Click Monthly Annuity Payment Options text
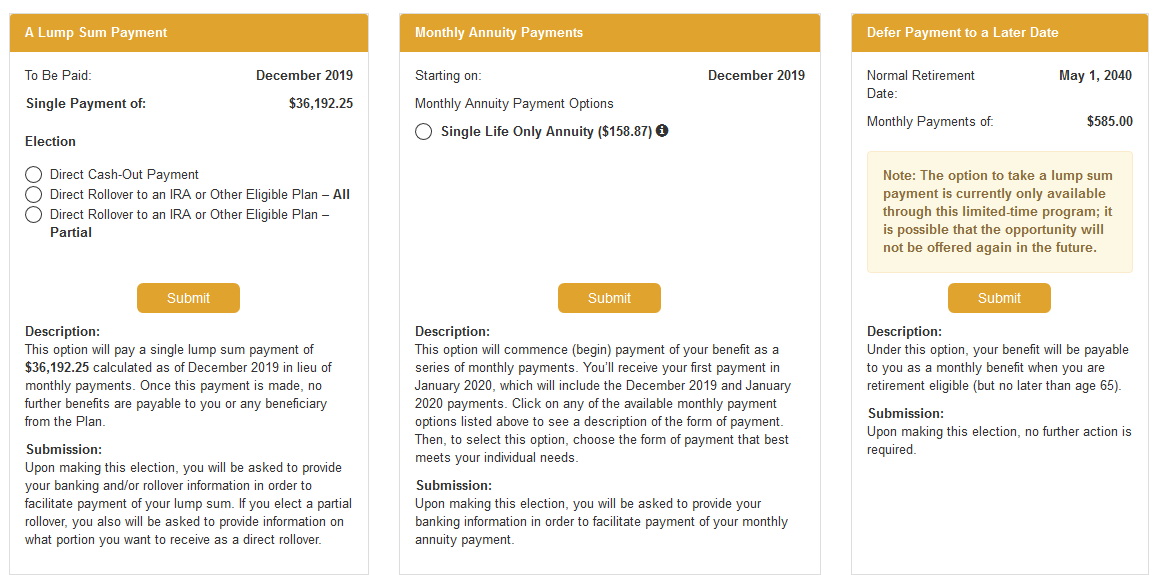 514,104
